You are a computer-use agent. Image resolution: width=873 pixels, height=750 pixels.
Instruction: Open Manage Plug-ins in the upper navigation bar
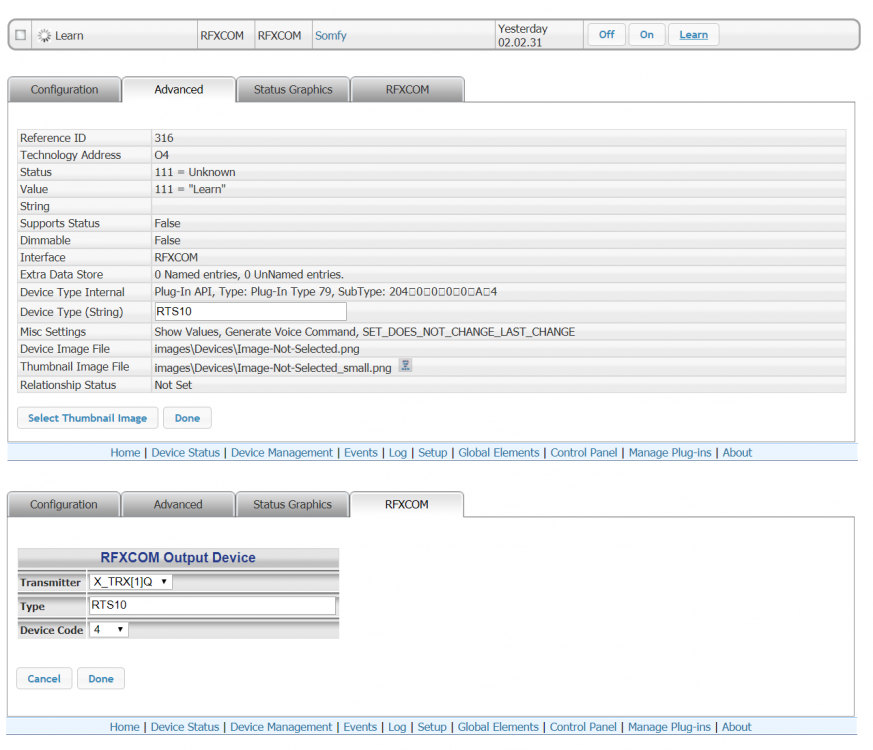point(669,453)
